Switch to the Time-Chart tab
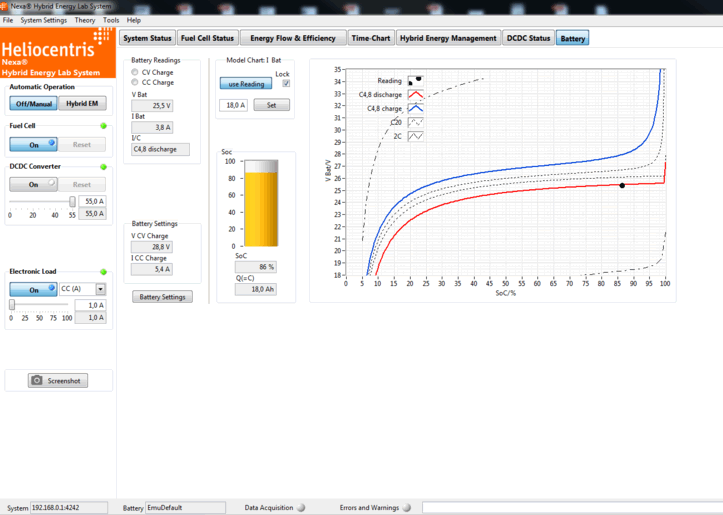 pos(370,38)
